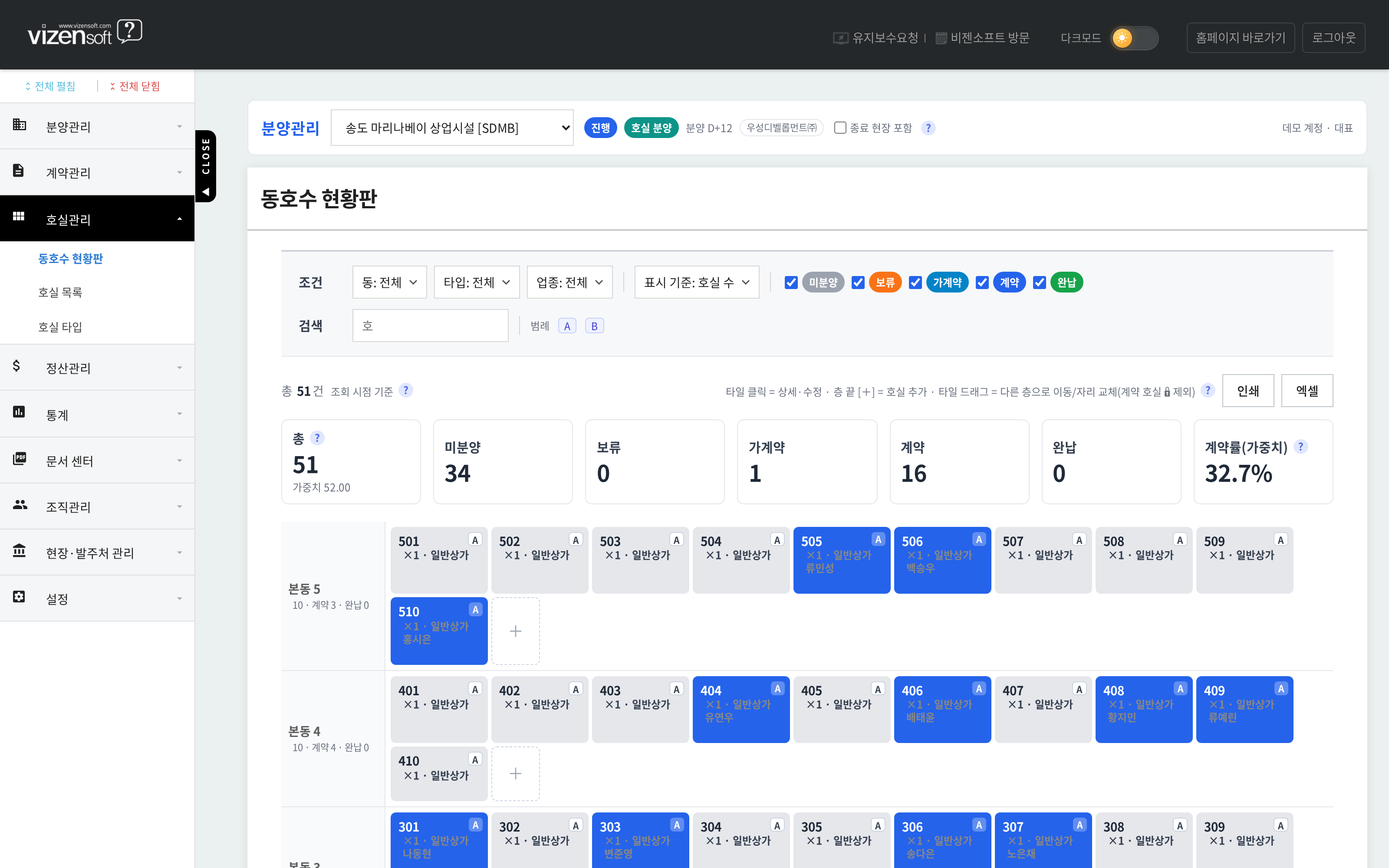Open the 동: 전체 dropdown
This screenshot has height=868, width=1389.
(390, 282)
